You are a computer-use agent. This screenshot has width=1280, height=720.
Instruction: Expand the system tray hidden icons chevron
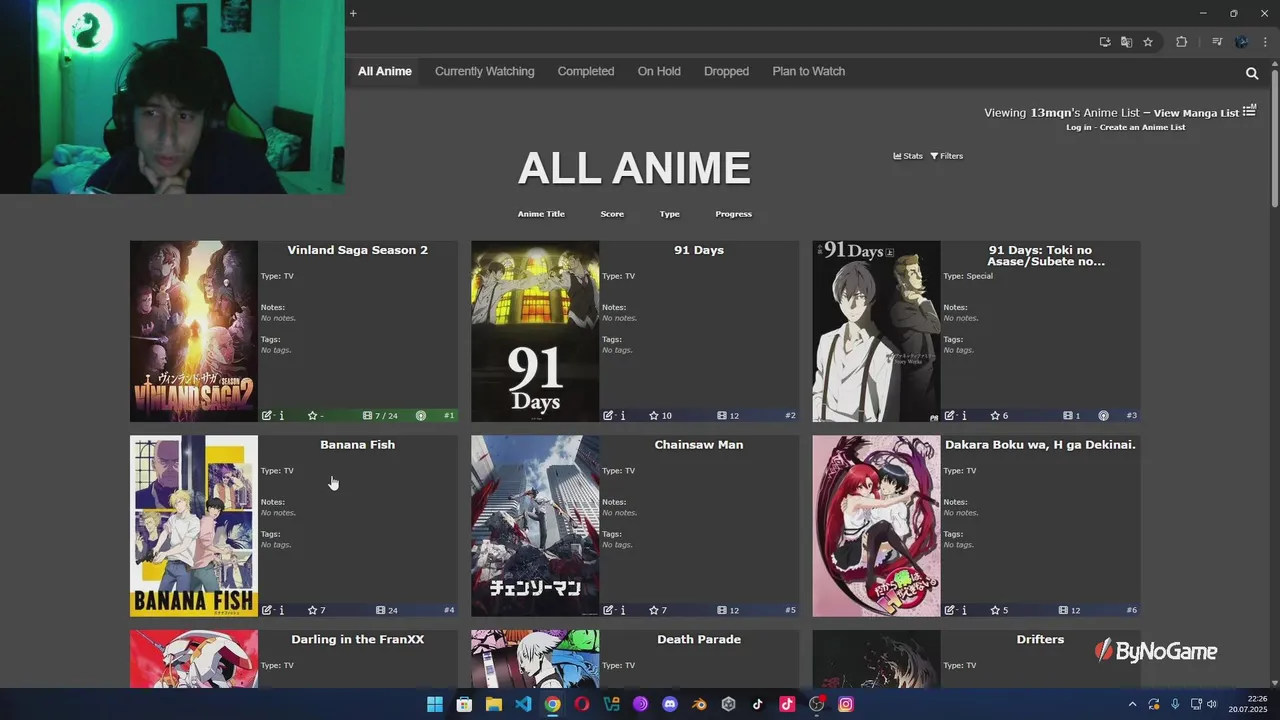[1132, 704]
